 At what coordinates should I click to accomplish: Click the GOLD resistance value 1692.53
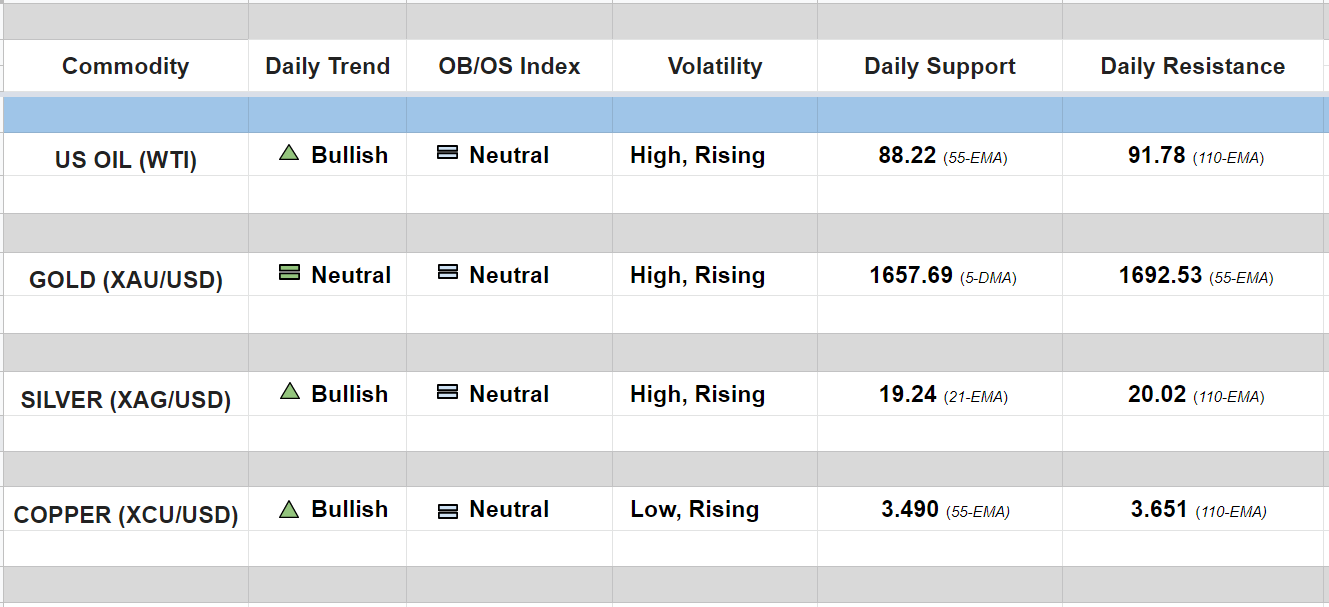1160,276
